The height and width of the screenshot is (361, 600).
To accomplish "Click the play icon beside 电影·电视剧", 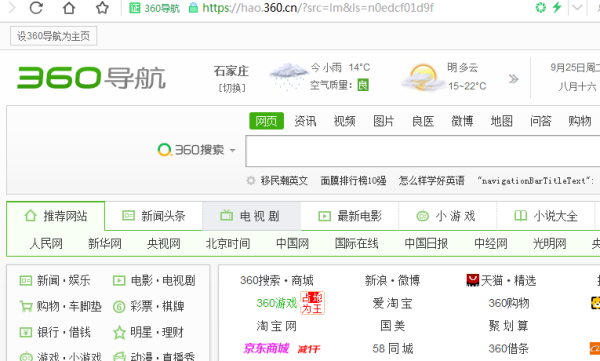I will pos(119,281).
